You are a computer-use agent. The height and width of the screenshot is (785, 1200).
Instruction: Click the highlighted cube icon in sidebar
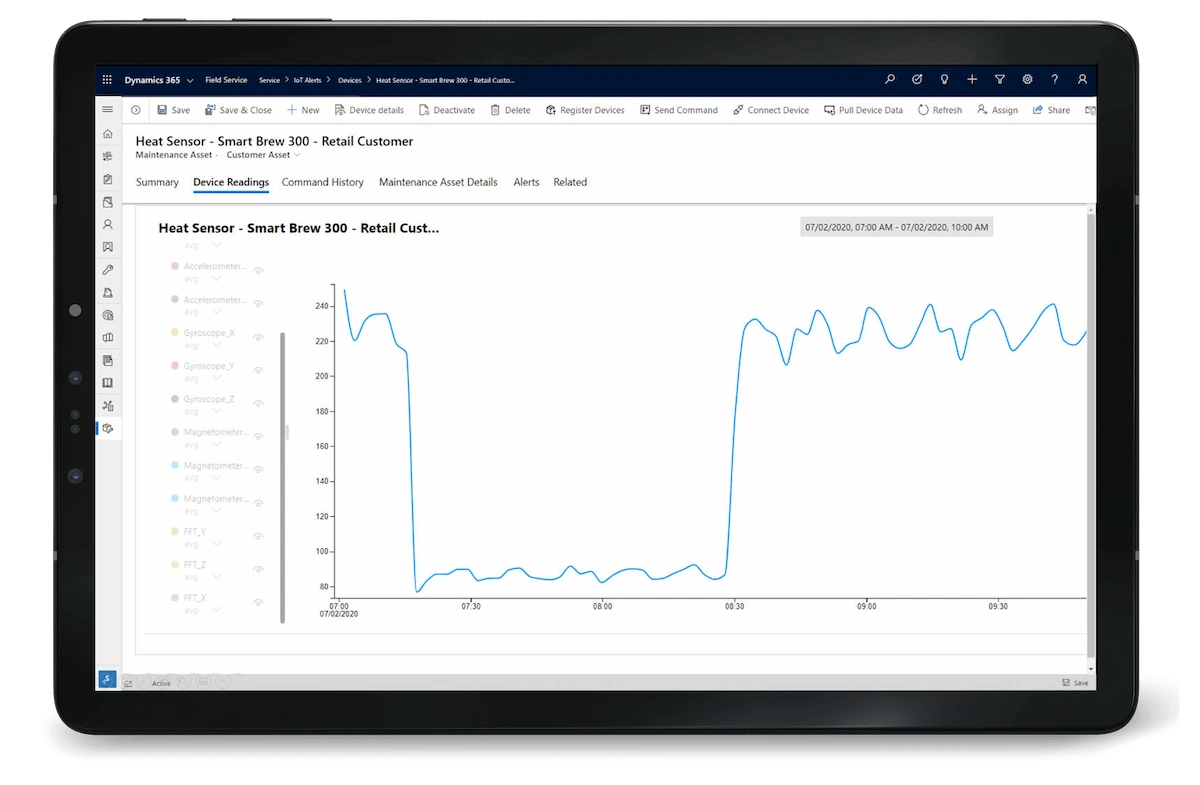(108, 428)
